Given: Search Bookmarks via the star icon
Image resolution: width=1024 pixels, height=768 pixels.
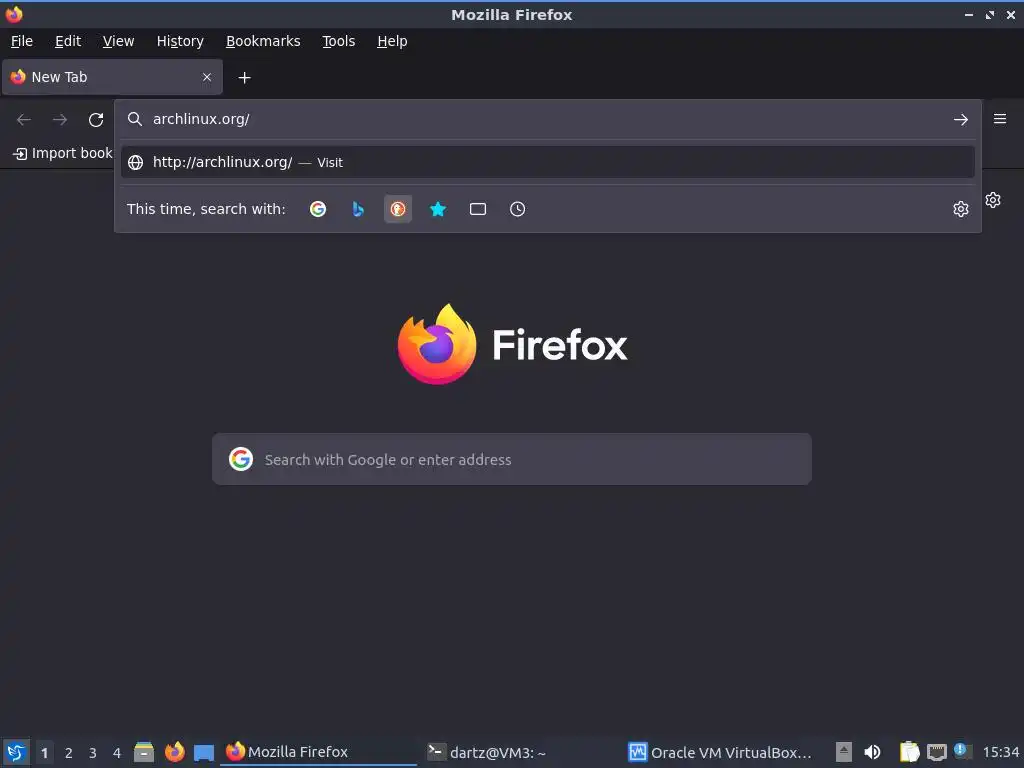Looking at the screenshot, I should (438, 209).
